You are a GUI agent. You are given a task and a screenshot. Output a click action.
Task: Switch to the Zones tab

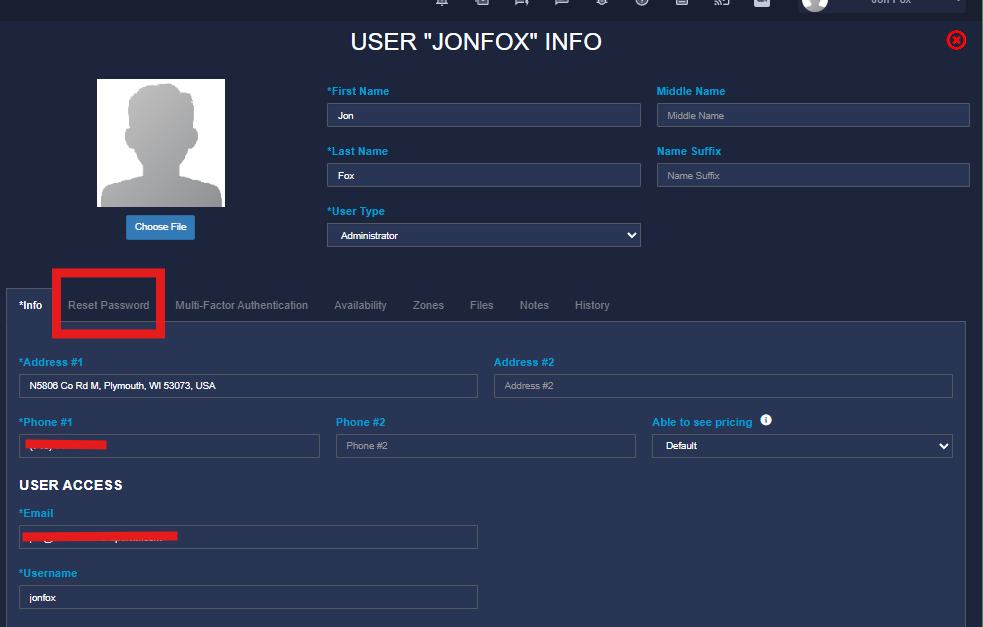tap(428, 305)
